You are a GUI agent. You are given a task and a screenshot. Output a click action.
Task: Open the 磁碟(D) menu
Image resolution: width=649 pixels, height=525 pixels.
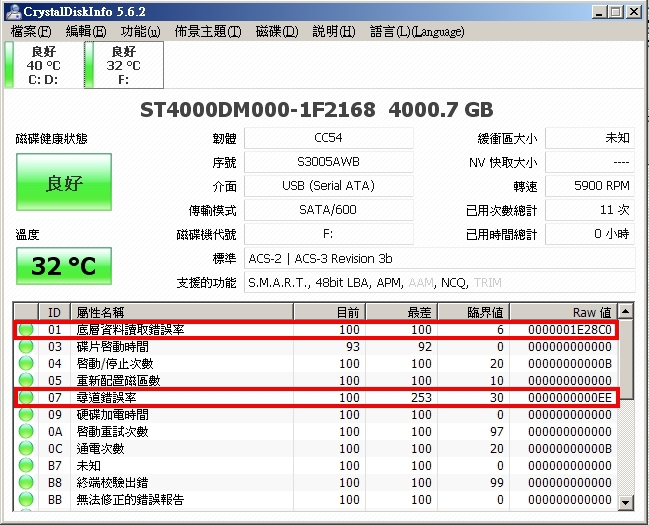[276, 31]
